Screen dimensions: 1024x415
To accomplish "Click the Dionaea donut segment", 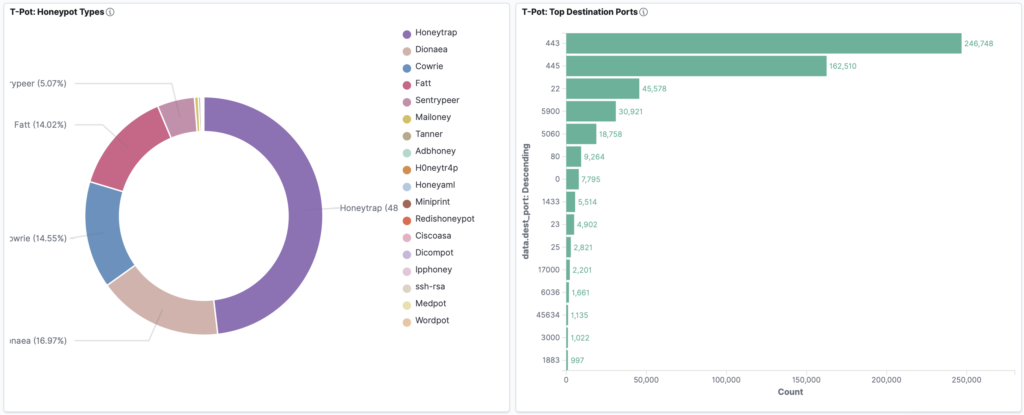I will pyautogui.click(x=160, y=300).
